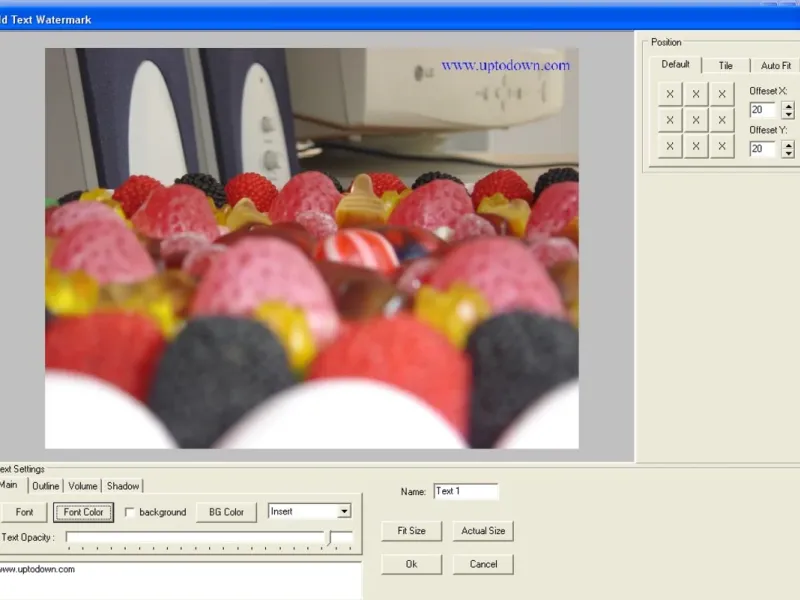800x600 pixels.
Task: Increase Offset Y with up arrow
Action: 789,145
